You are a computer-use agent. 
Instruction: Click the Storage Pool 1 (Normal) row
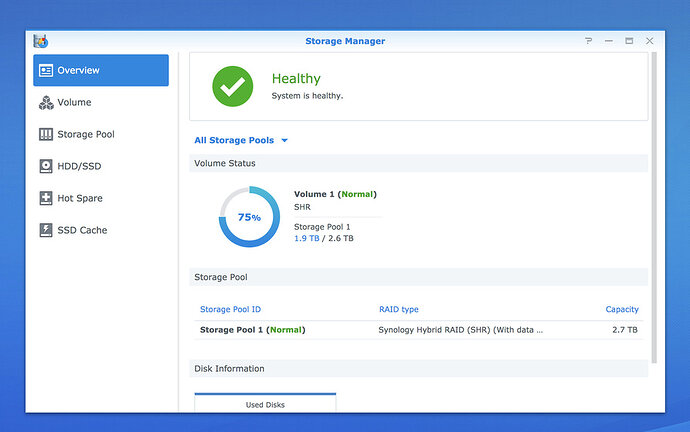point(418,330)
